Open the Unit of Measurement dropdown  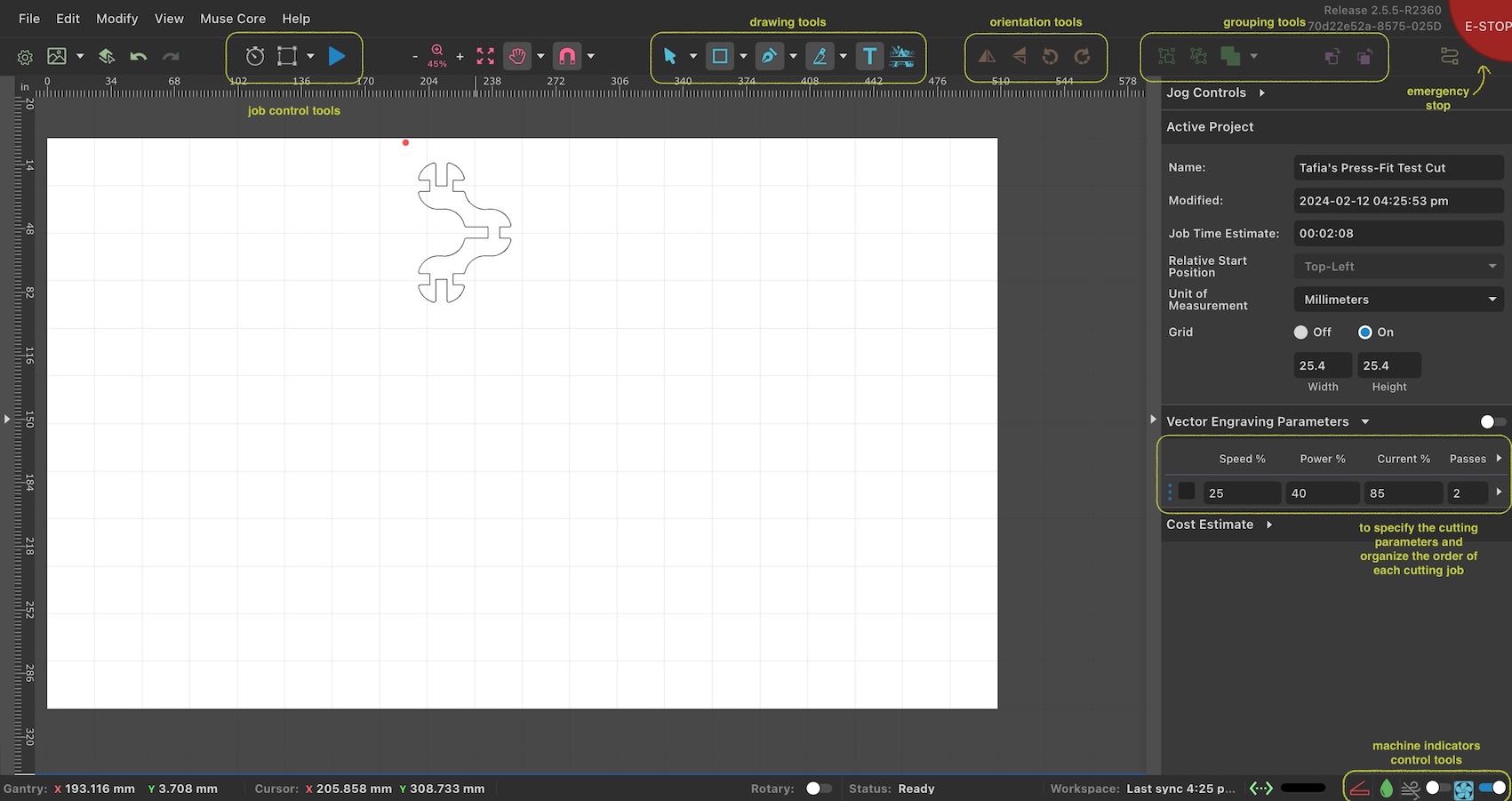click(1398, 300)
